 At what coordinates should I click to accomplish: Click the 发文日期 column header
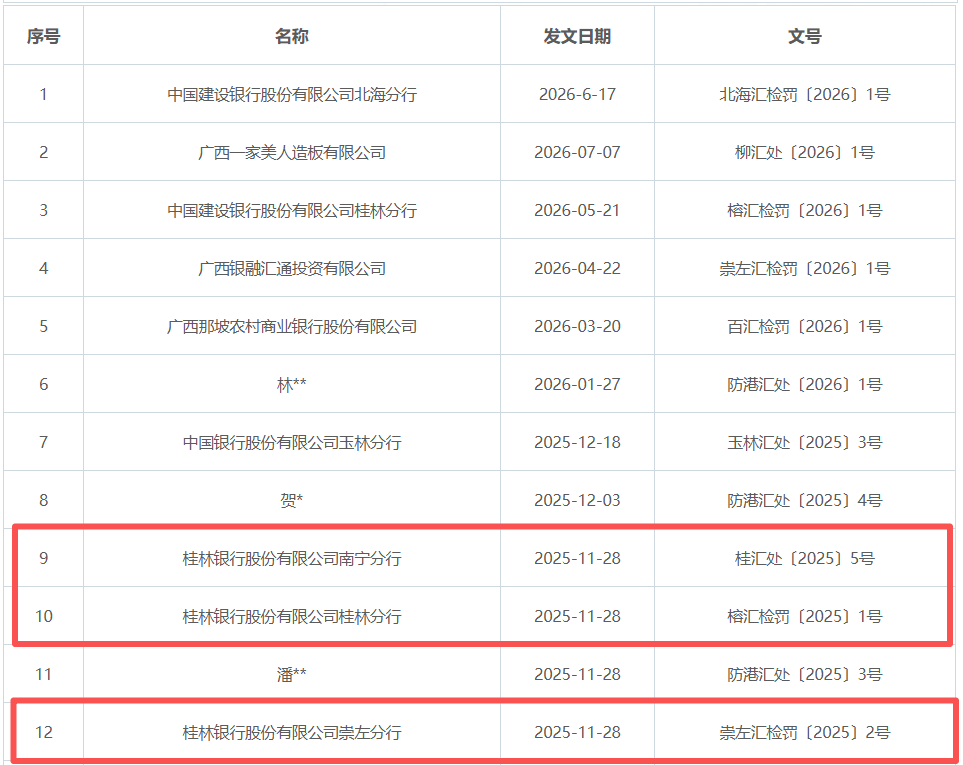(x=577, y=36)
